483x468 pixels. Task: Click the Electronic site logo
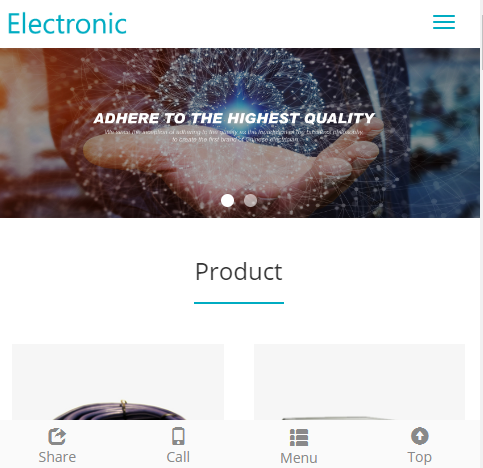click(67, 24)
